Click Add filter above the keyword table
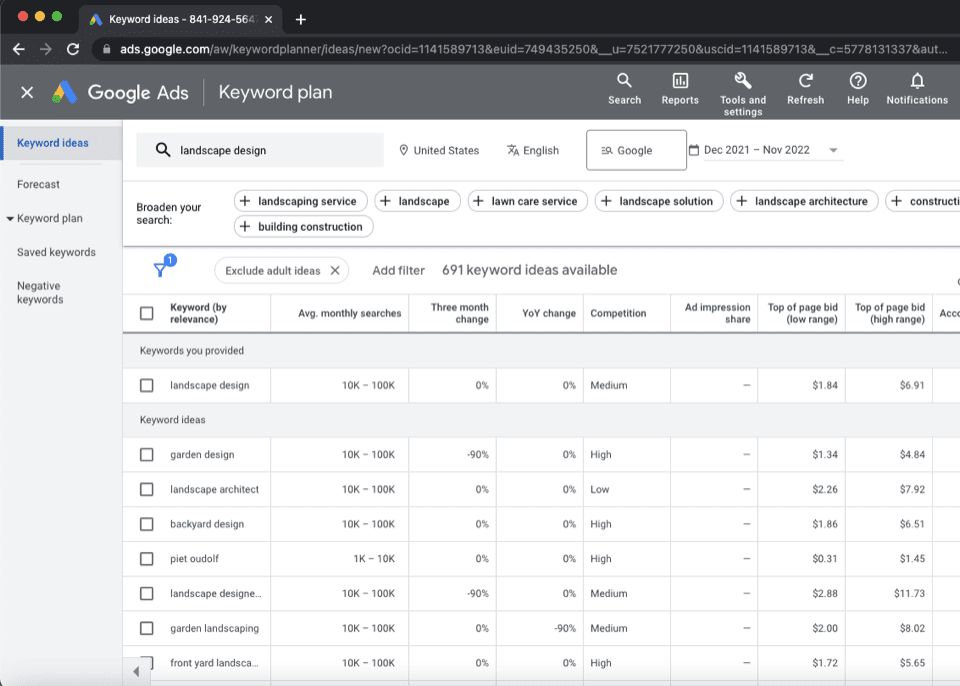The width and height of the screenshot is (960, 686). pyautogui.click(x=398, y=270)
